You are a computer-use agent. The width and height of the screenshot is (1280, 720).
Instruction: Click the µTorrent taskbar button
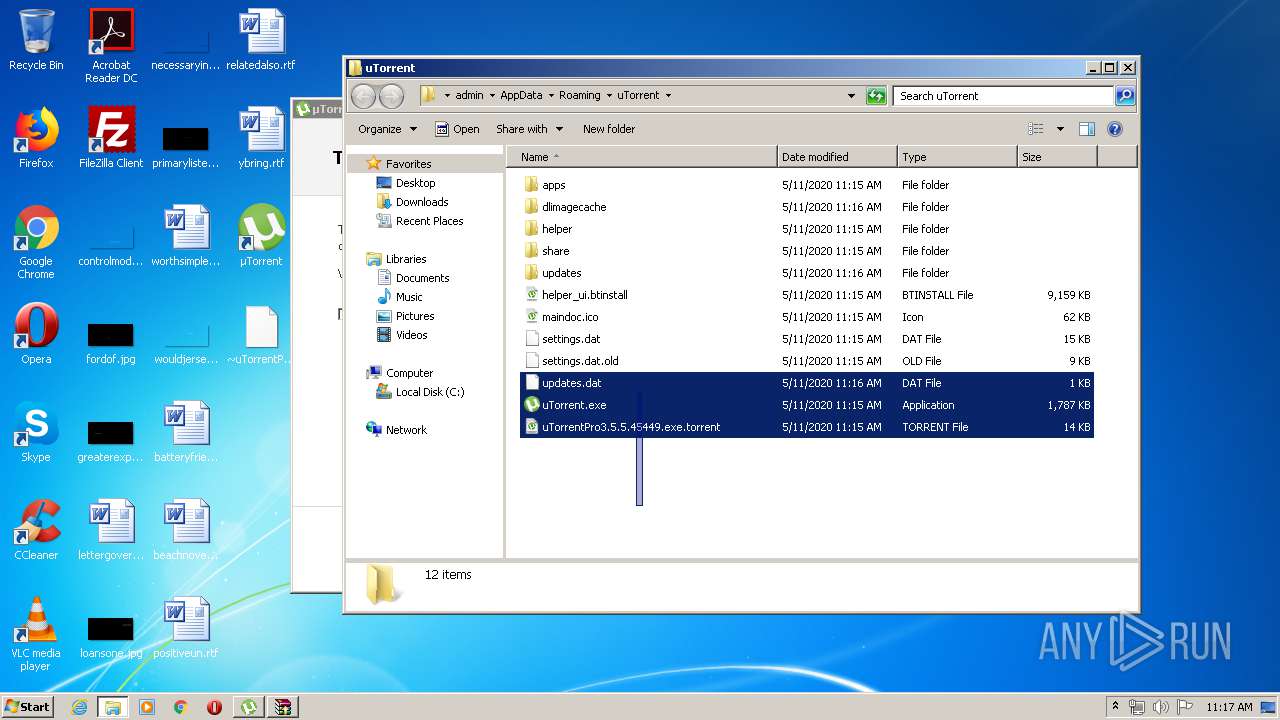[x=248, y=707]
